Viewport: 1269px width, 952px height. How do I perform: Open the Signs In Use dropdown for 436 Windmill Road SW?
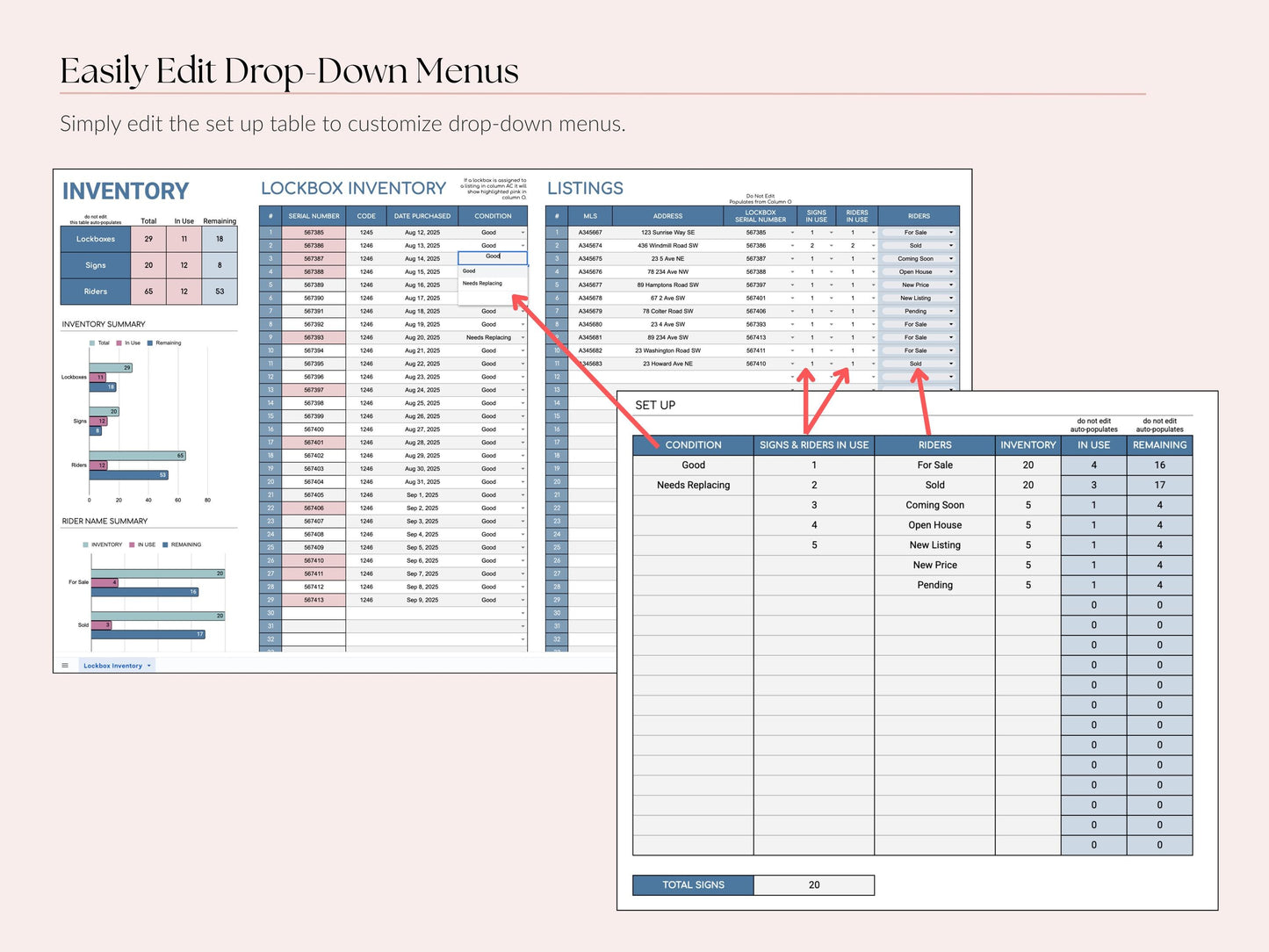click(831, 246)
